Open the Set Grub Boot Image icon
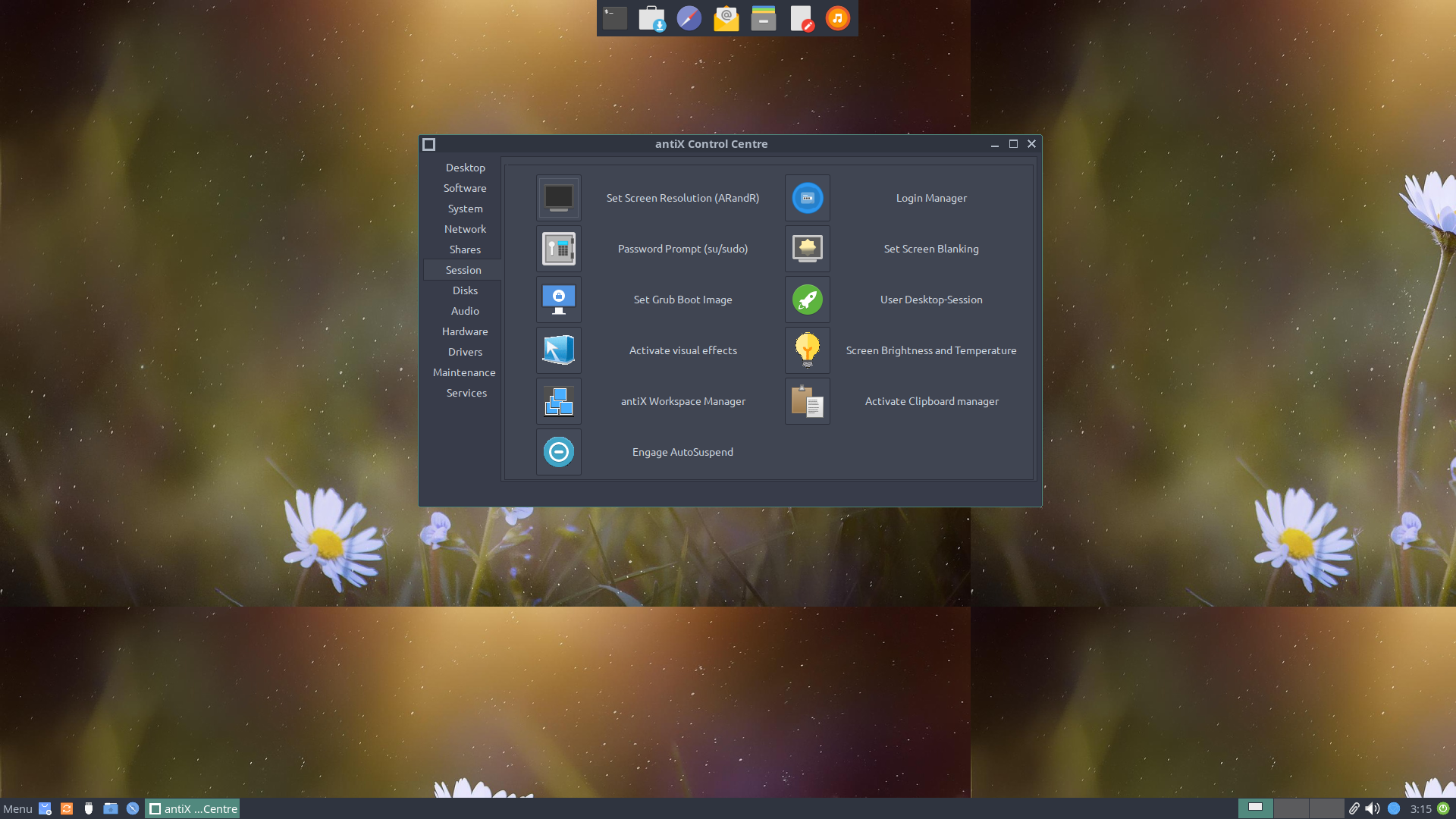 [559, 300]
